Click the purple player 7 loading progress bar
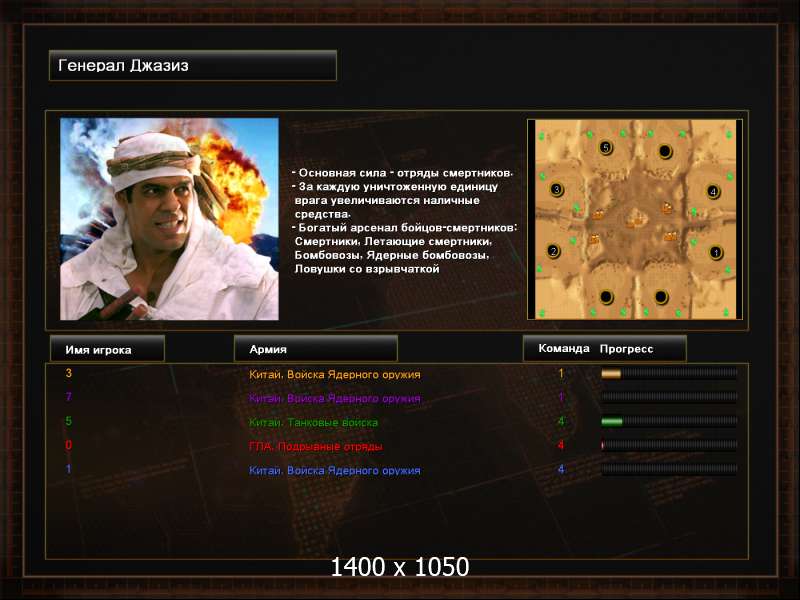The image size is (800, 600). (x=669, y=397)
